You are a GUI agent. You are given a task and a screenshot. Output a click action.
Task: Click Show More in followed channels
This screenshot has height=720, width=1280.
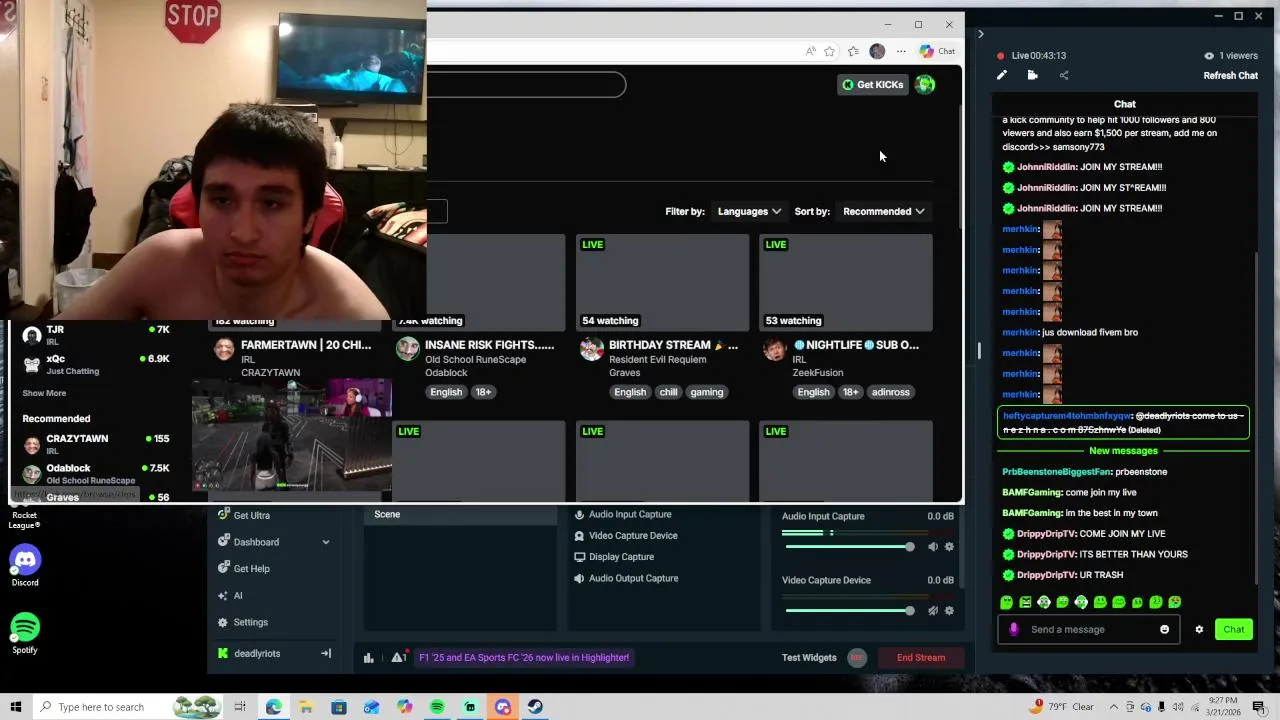pyautogui.click(x=44, y=393)
